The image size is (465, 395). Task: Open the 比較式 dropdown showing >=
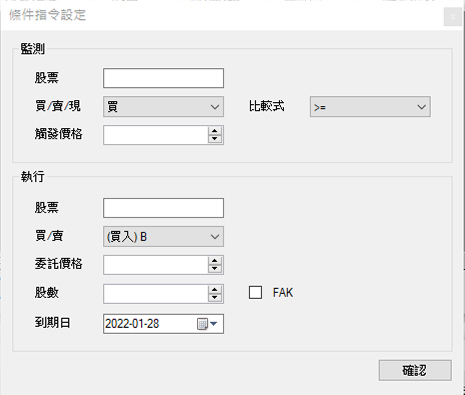click(370, 107)
